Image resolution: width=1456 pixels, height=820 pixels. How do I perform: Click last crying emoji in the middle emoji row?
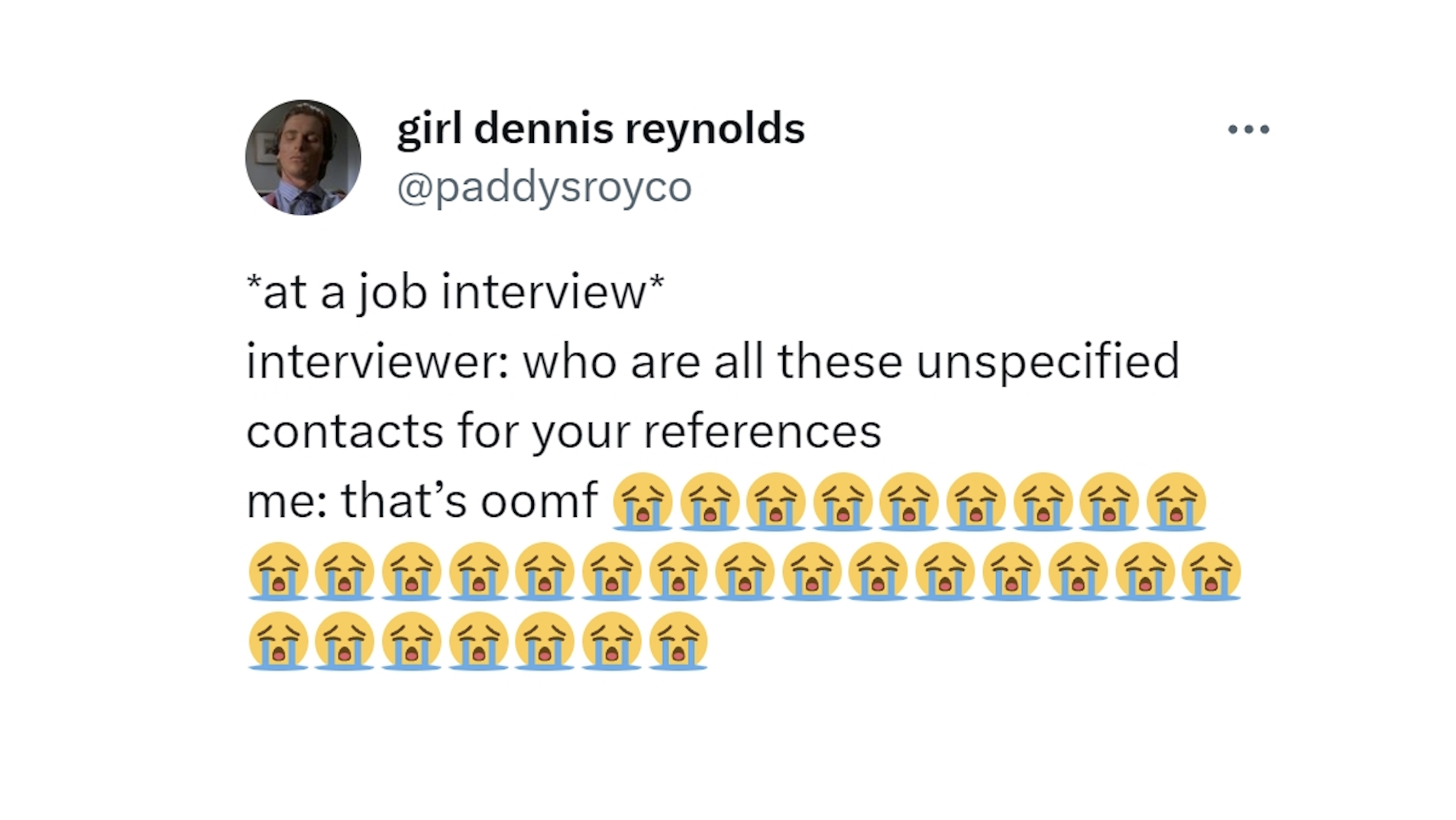(1211, 571)
